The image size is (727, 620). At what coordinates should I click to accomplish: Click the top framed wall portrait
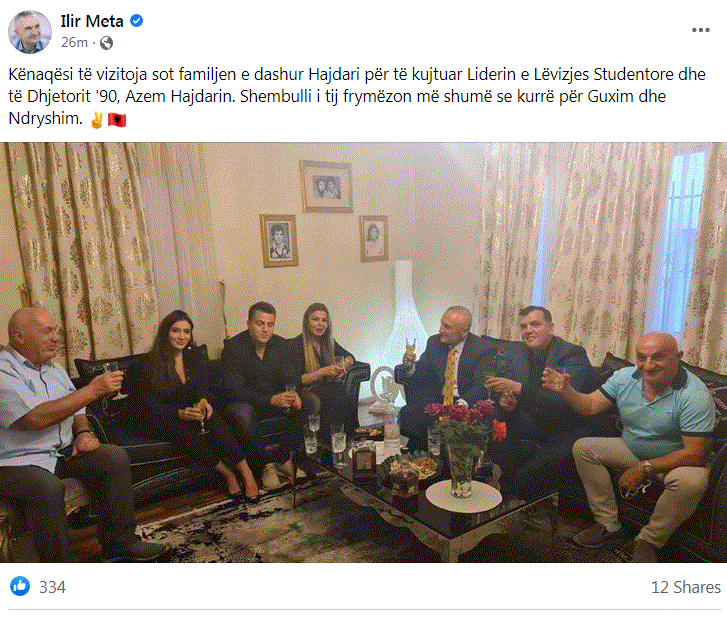point(326,186)
